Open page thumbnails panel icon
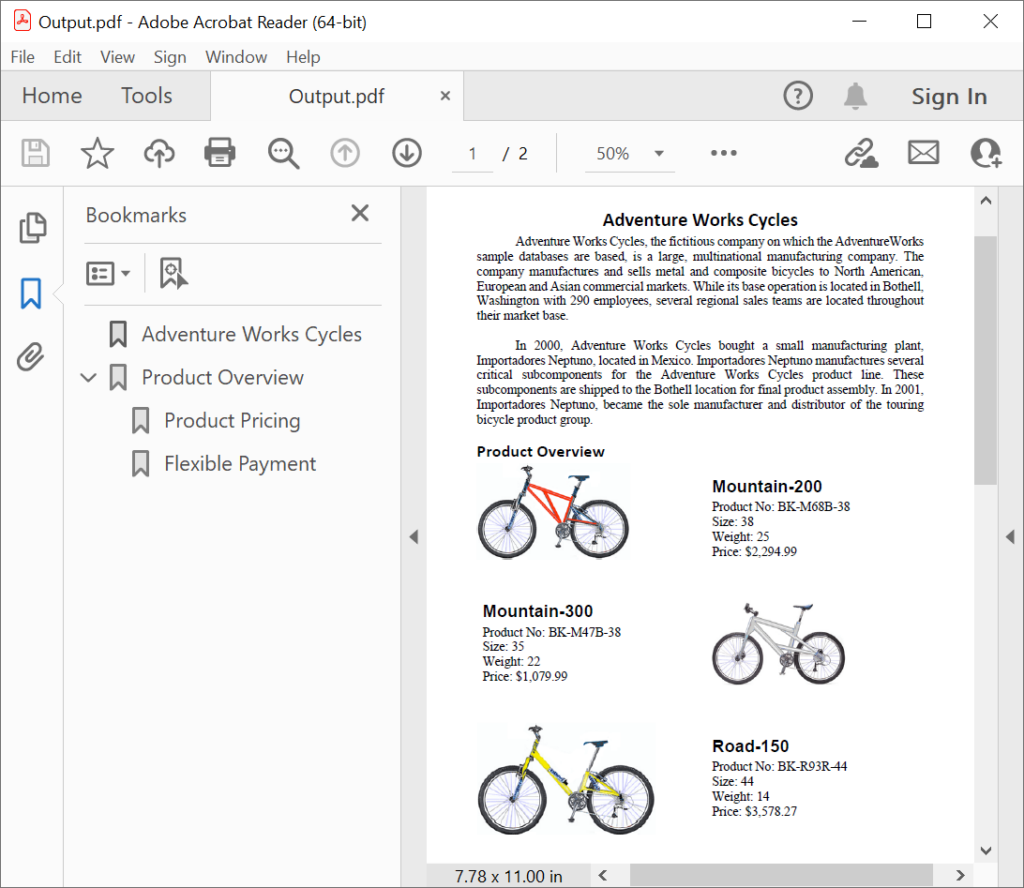This screenshot has height=888, width=1024. 32,228
